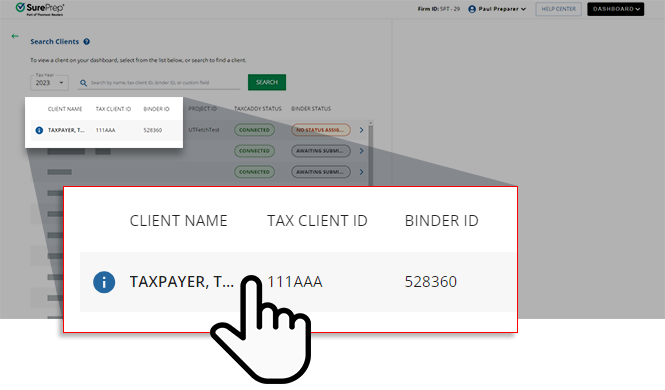
Task: Open the chevron on the UTFetchTest row
Action: click(361, 130)
